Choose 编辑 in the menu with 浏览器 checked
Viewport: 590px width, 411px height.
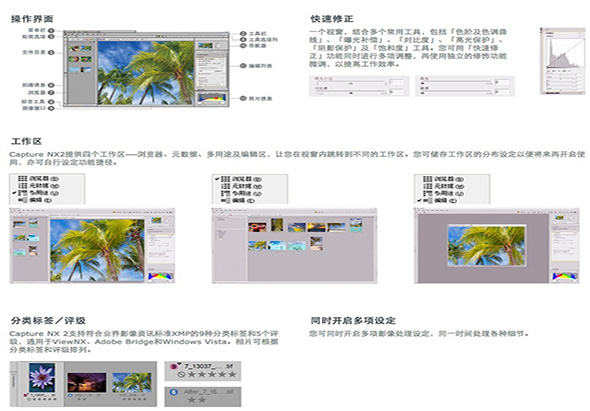tap(238, 201)
